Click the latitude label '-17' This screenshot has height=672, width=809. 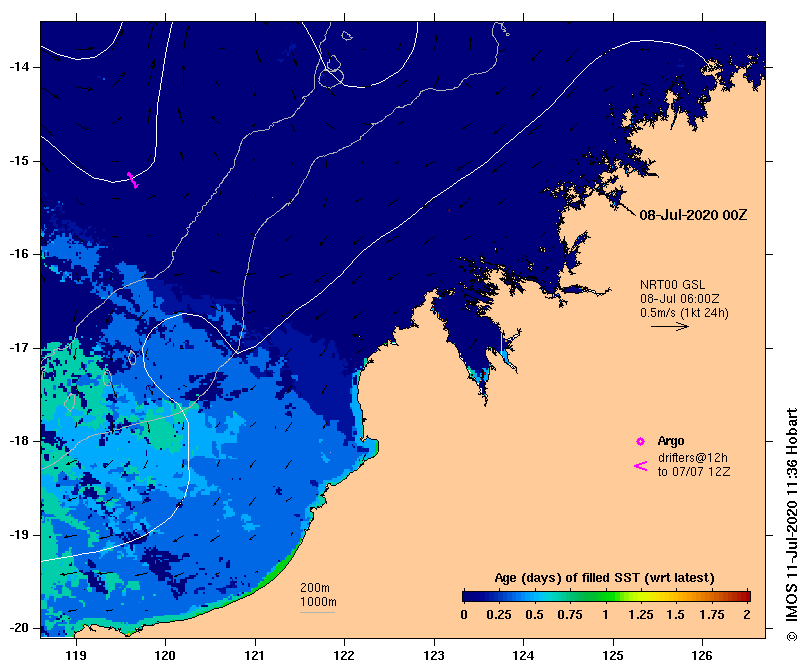19,348
